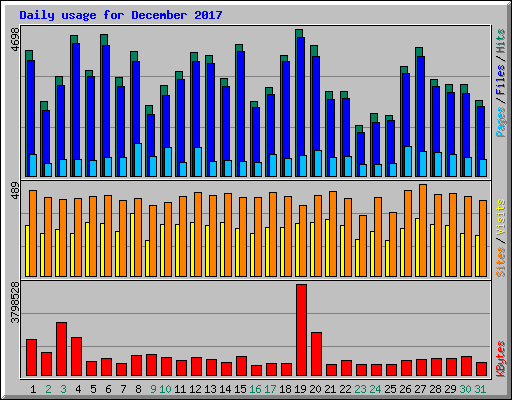Click the chart title 'Daily usage for December 2017'
This screenshot has height=400, width=512.
121,15
